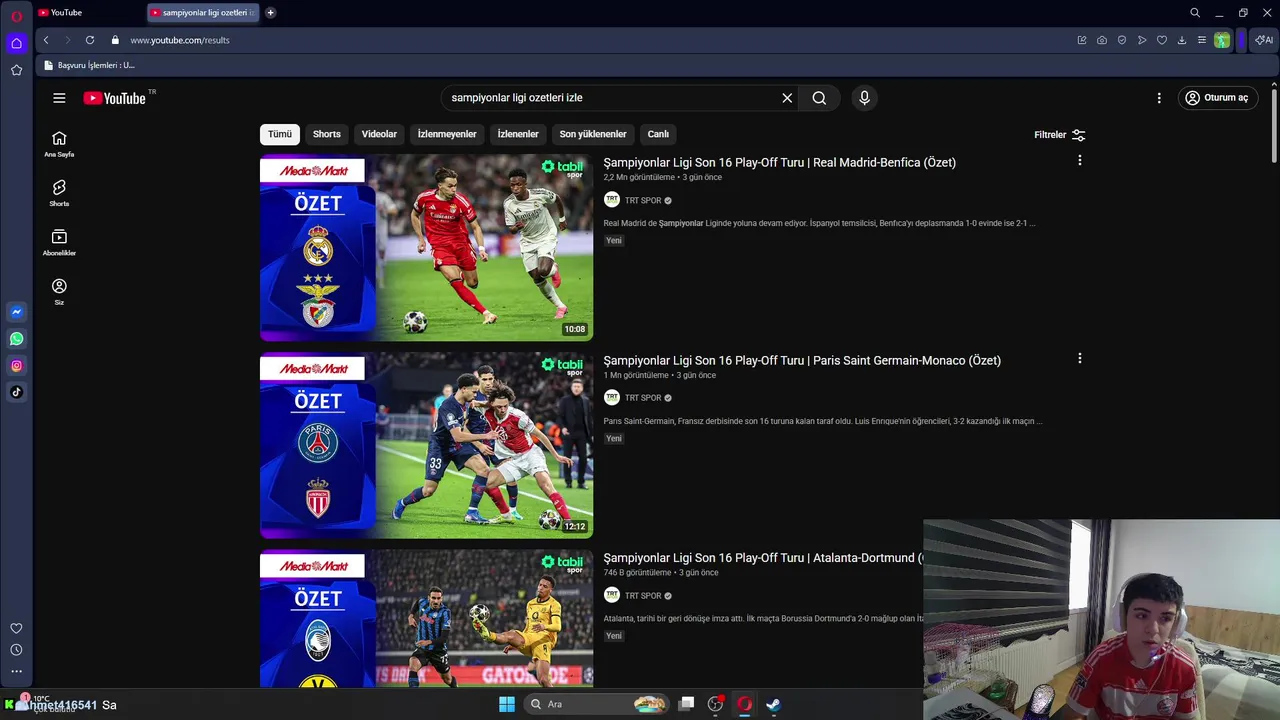Select the Canlı filter chip
Screen dimensions: 1280x720
point(658,134)
